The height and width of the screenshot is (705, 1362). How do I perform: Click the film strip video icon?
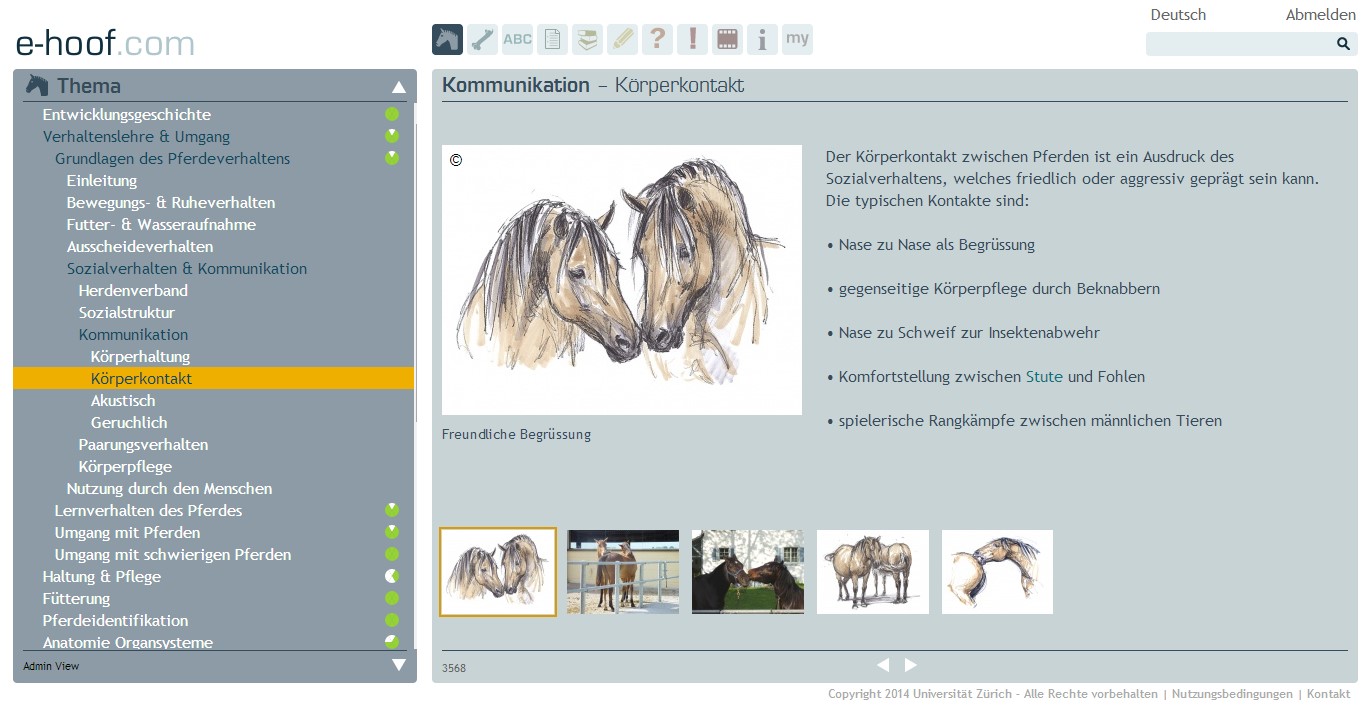pos(727,40)
